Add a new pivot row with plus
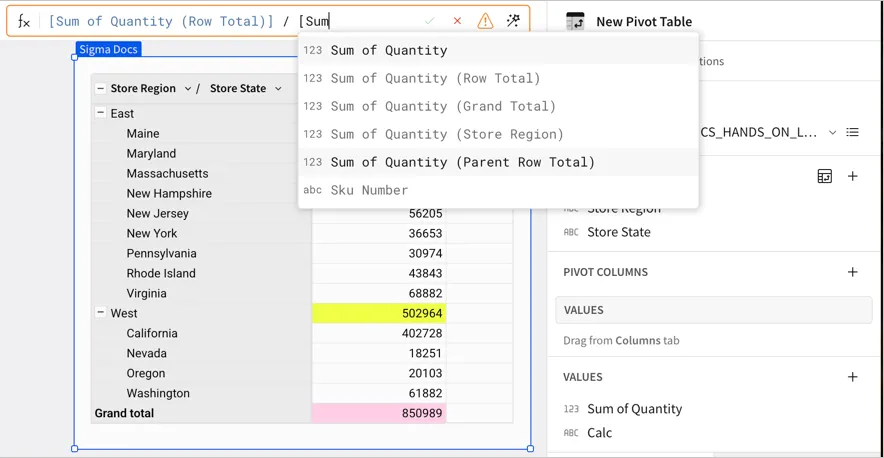 [852, 177]
